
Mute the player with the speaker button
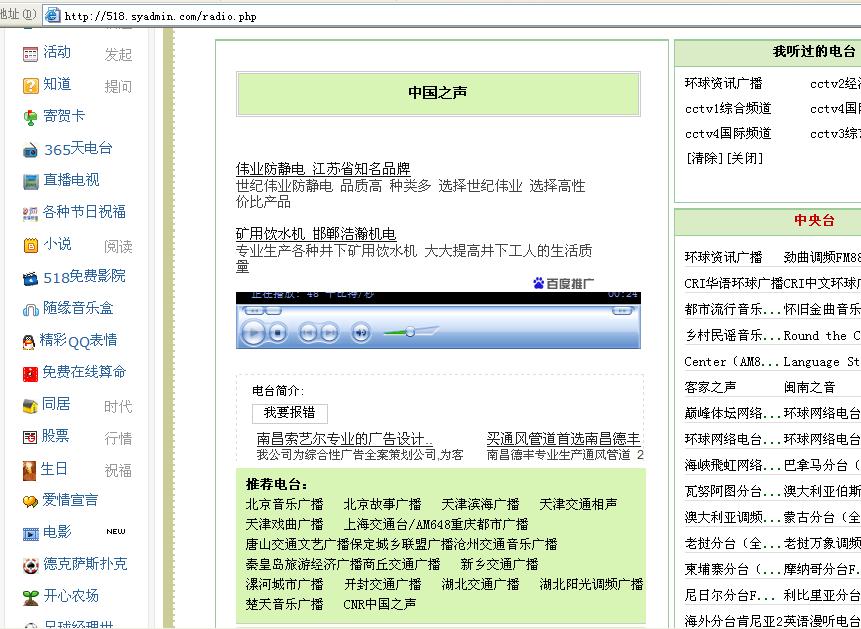[361, 332]
